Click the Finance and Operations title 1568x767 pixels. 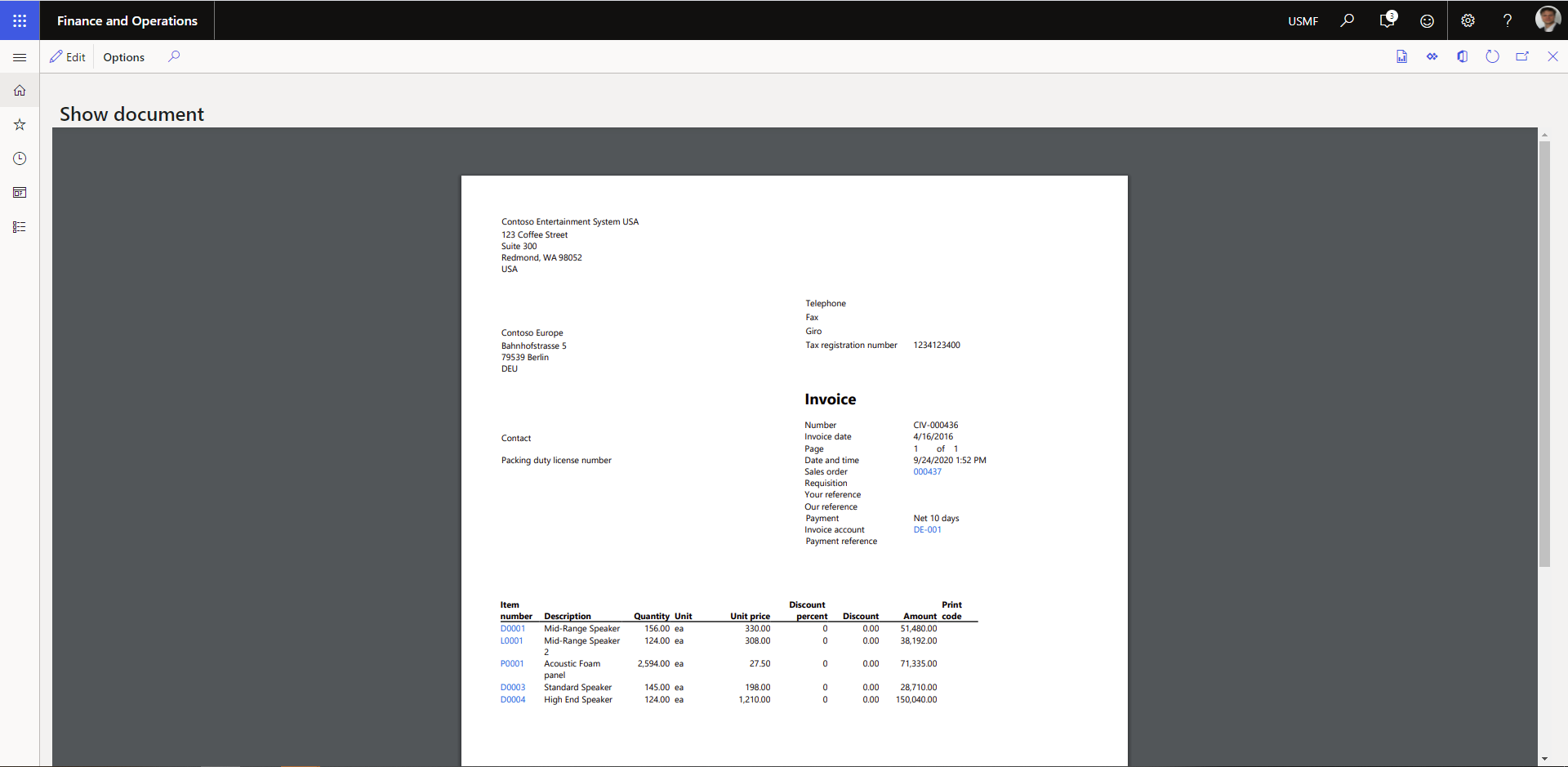click(127, 21)
